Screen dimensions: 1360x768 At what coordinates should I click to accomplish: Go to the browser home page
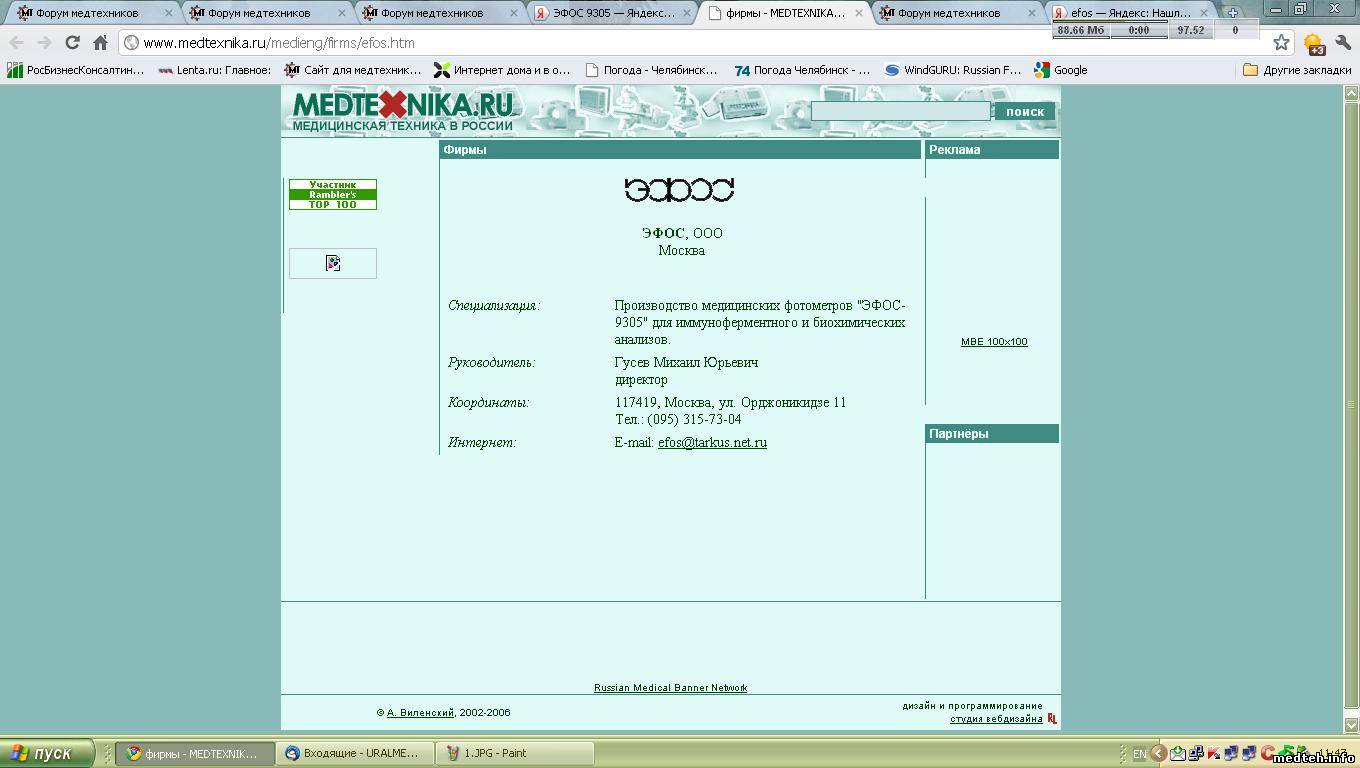point(100,43)
